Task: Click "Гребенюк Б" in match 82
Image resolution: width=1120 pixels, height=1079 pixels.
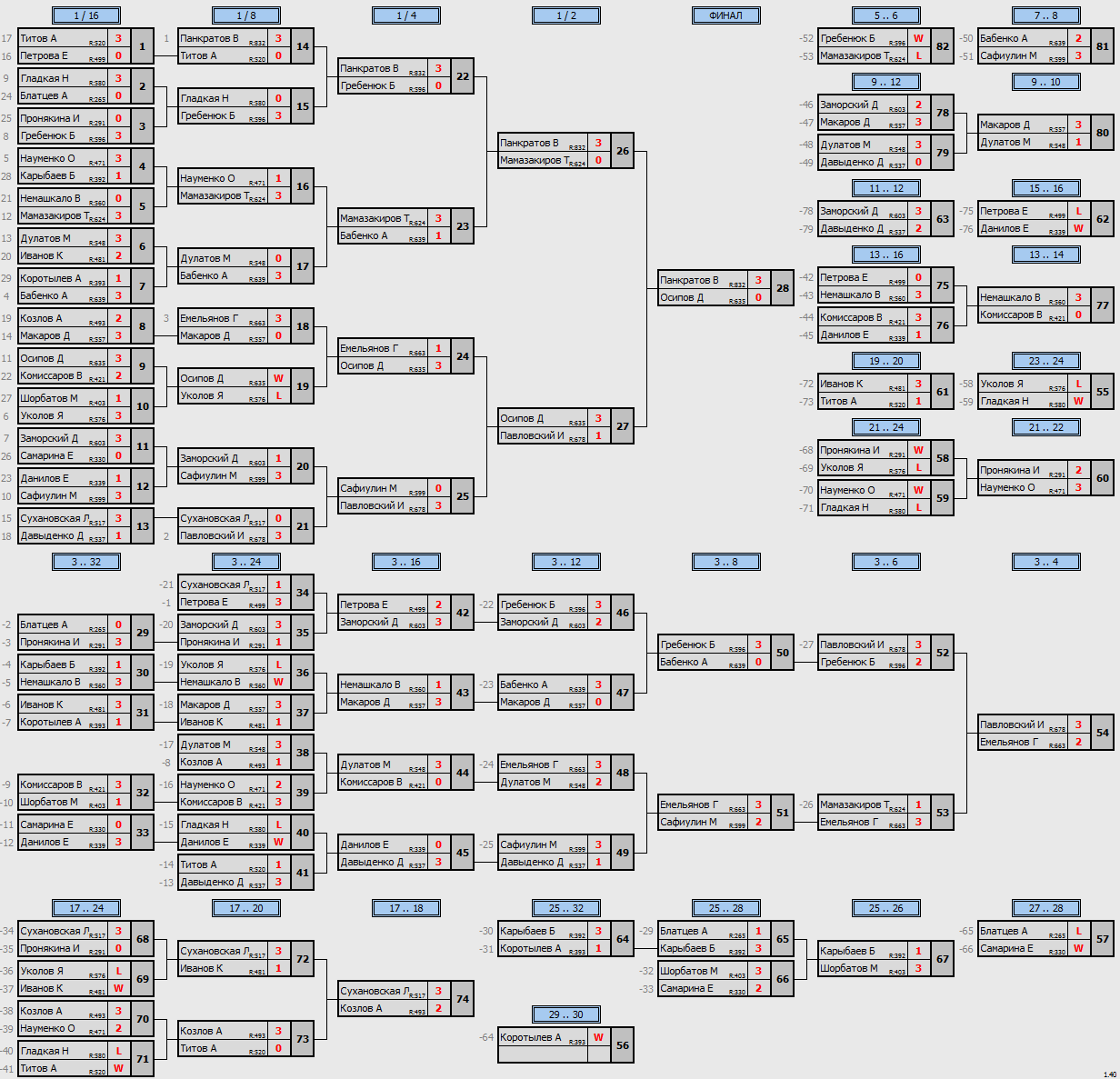Action: pos(847,38)
